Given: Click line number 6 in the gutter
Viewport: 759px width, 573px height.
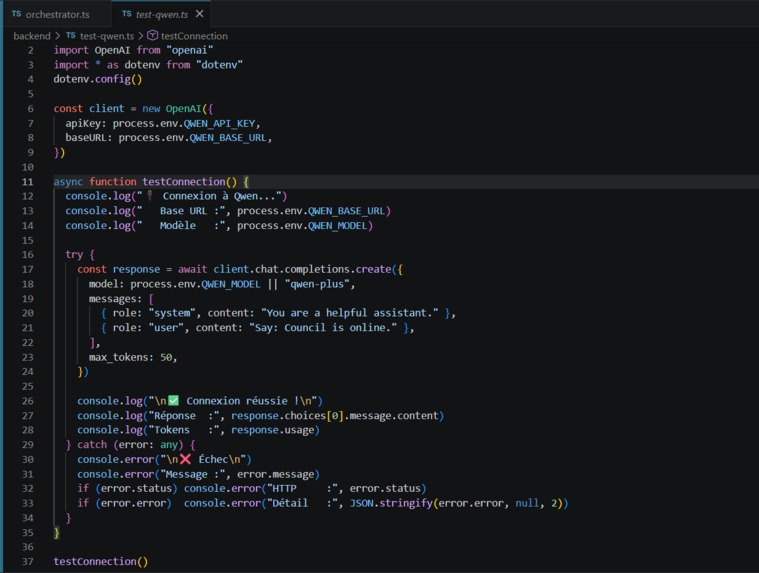Looking at the screenshot, I should click(x=30, y=109).
